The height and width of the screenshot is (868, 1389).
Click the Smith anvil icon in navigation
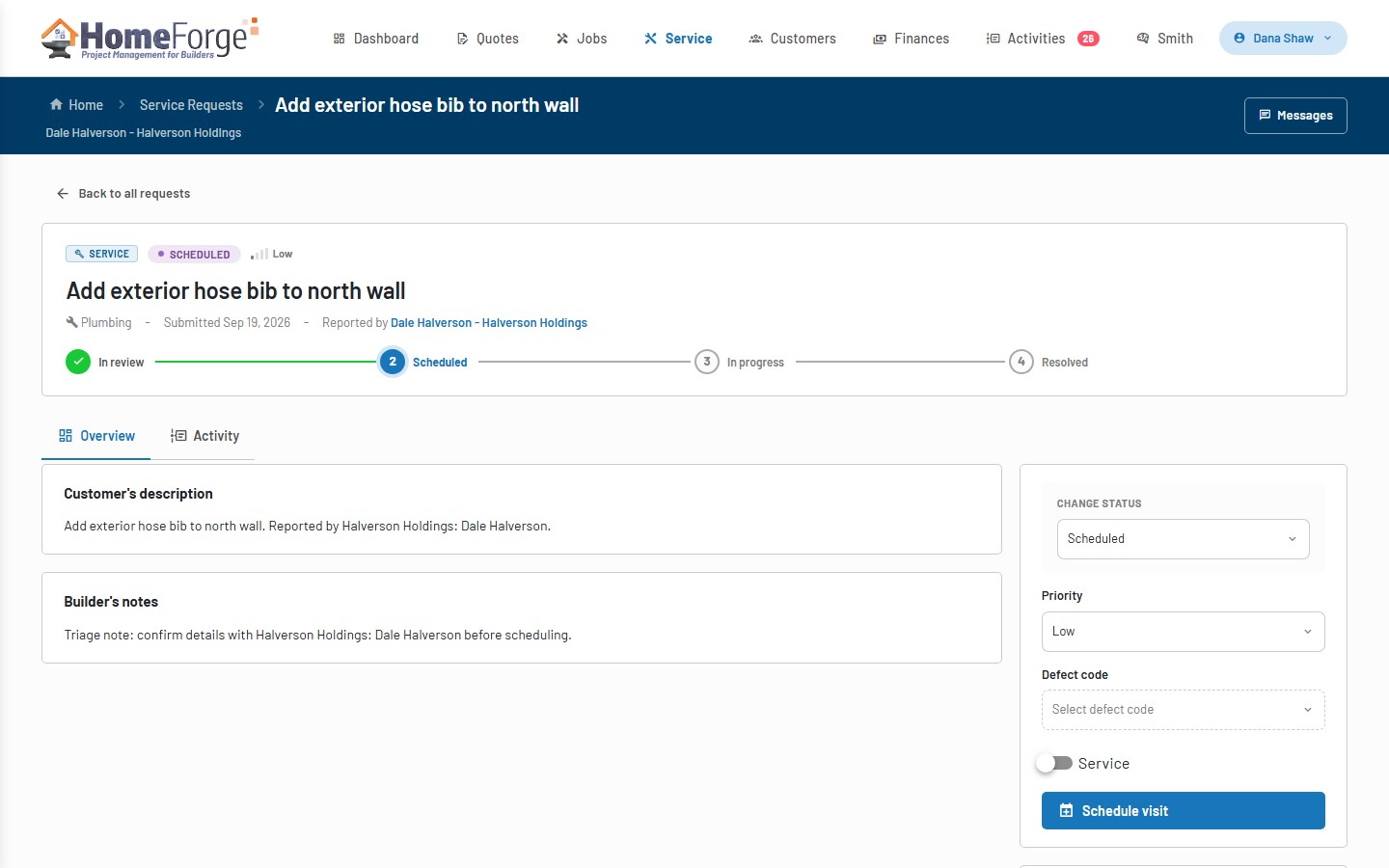coord(1143,39)
